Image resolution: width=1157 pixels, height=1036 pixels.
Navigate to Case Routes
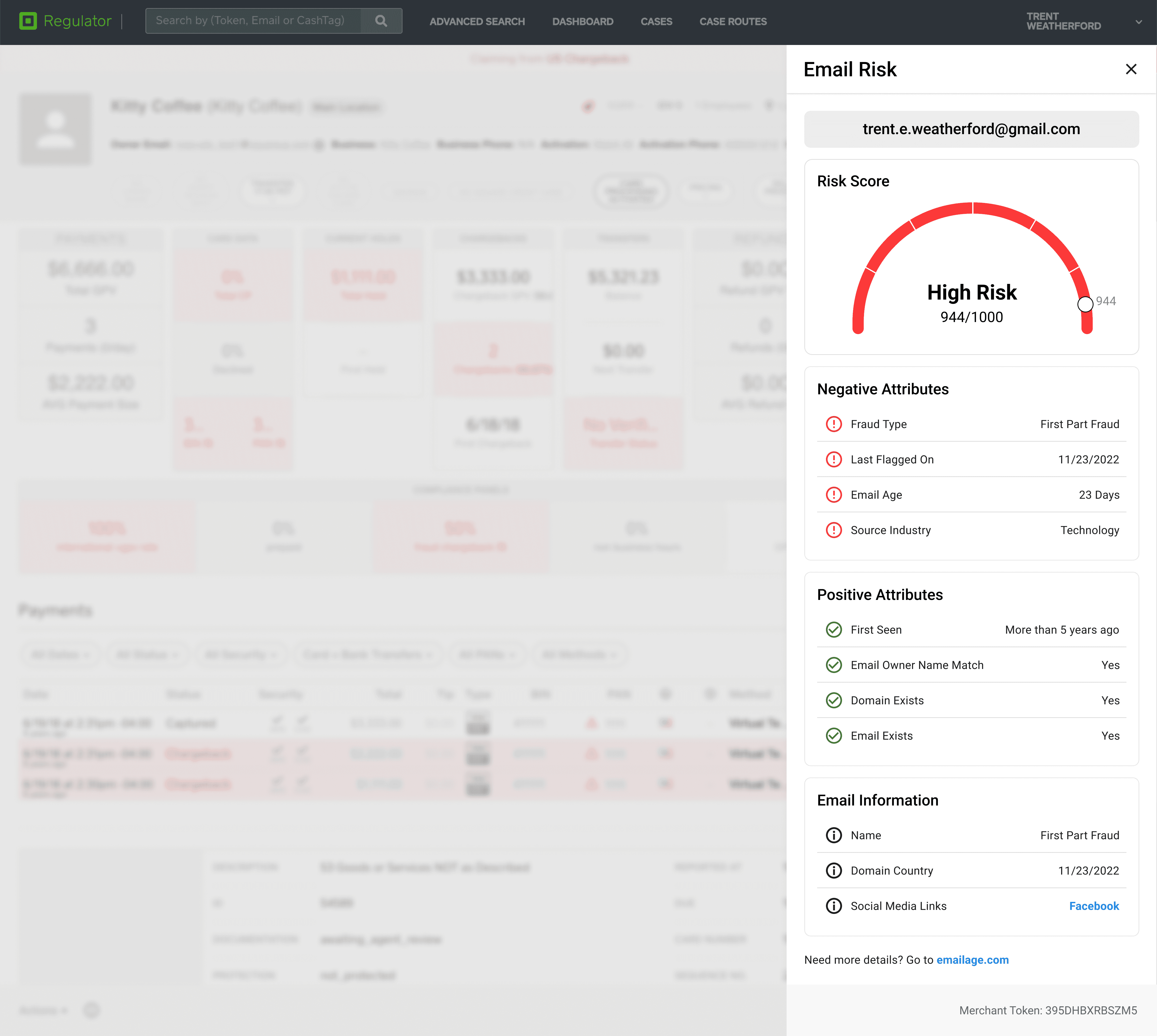733,22
